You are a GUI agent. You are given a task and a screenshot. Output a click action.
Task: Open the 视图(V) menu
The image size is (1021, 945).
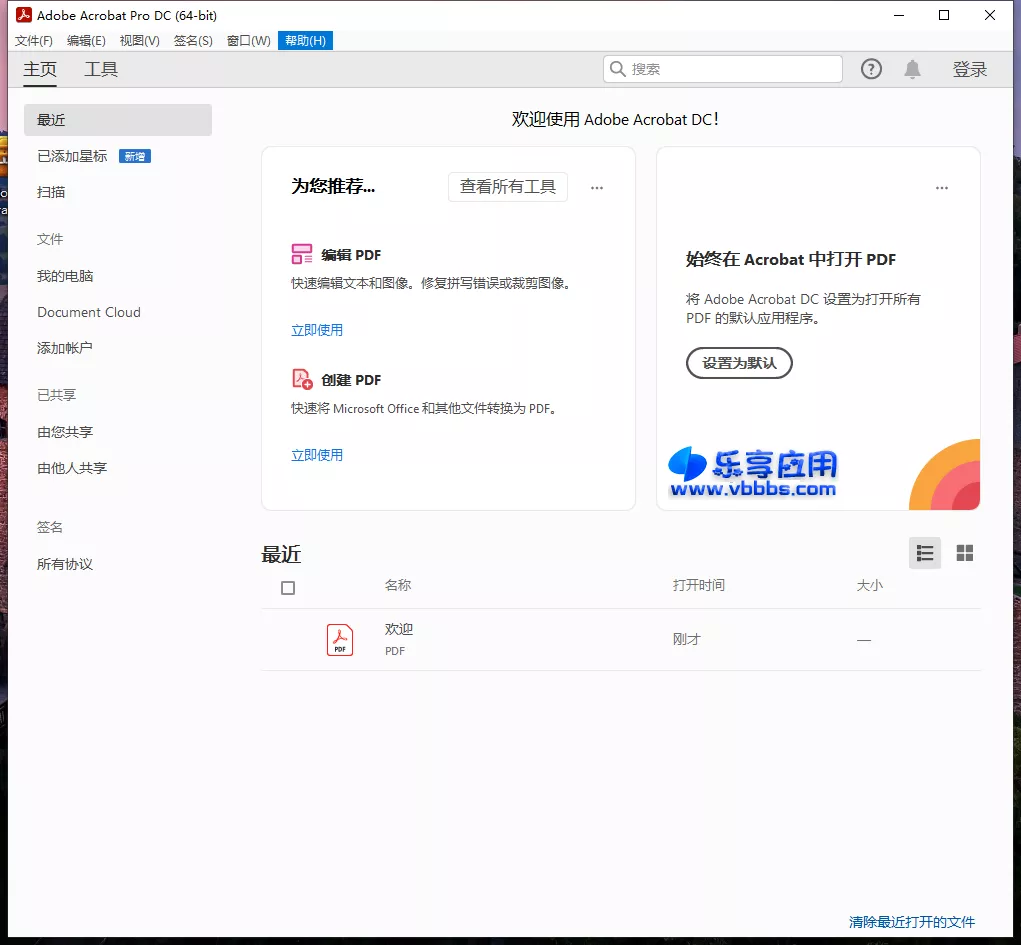(139, 40)
